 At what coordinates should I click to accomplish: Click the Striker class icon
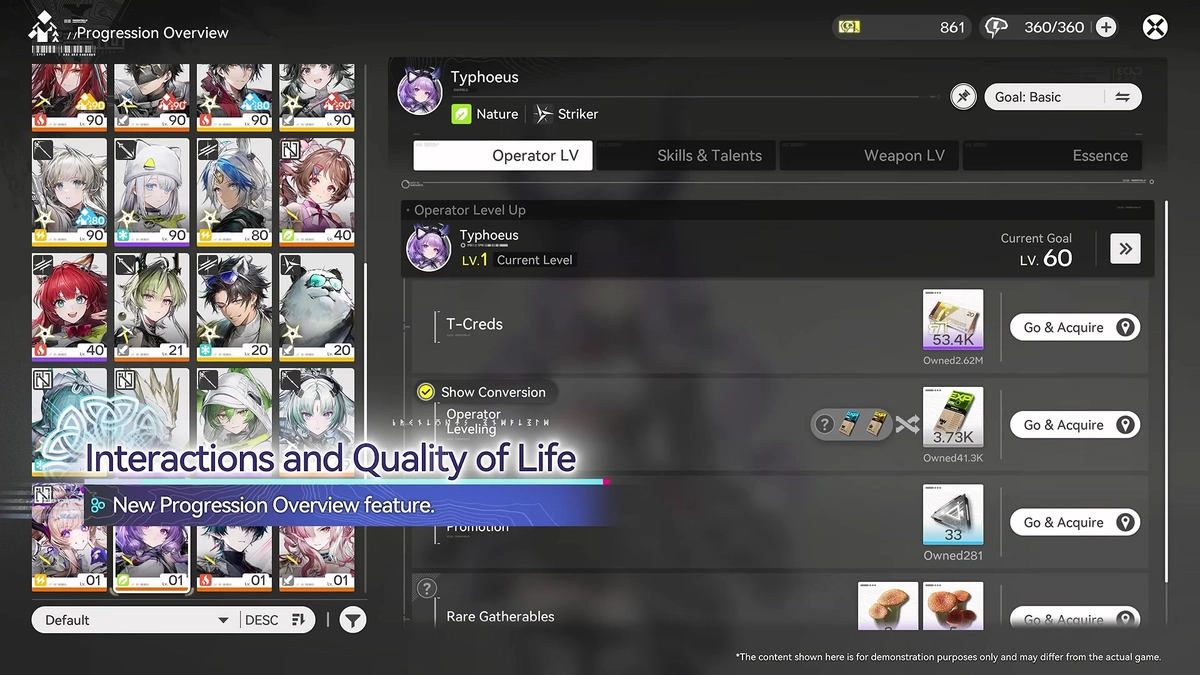pyautogui.click(x=543, y=114)
